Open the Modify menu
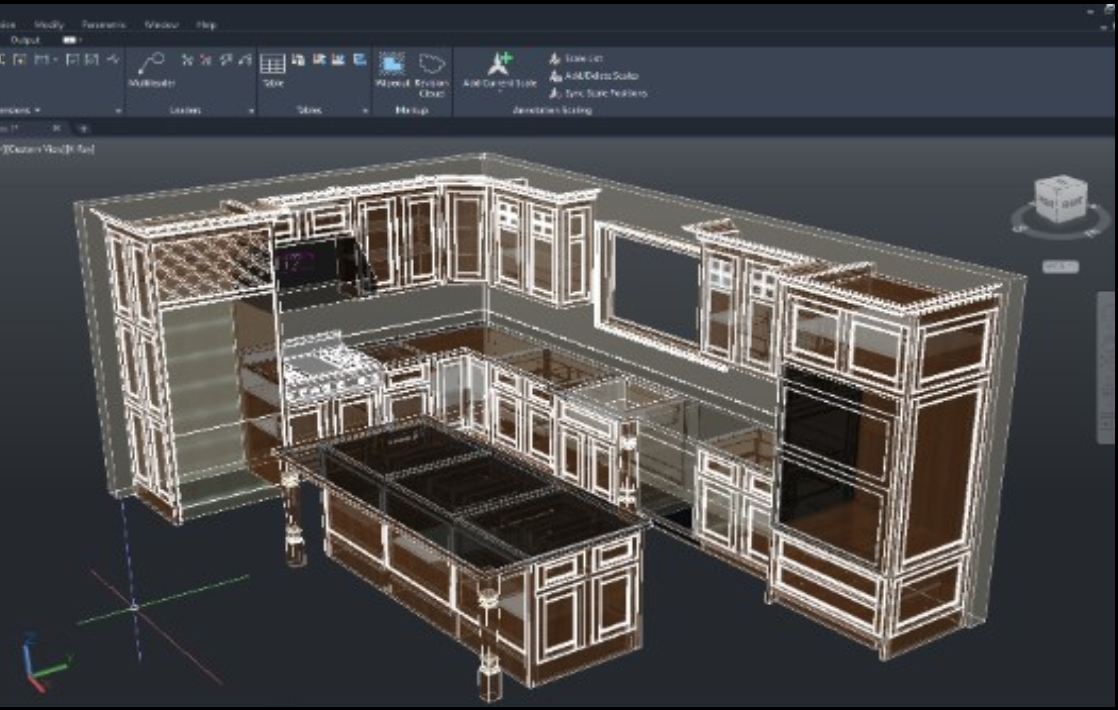Viewport: 1118px width, 710px height. click(49, 24)
